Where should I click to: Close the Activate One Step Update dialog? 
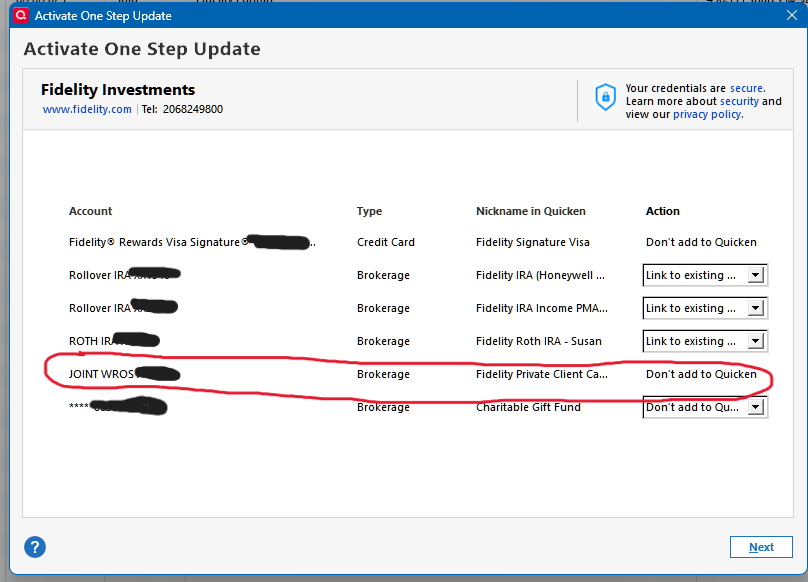coord(792,15)
